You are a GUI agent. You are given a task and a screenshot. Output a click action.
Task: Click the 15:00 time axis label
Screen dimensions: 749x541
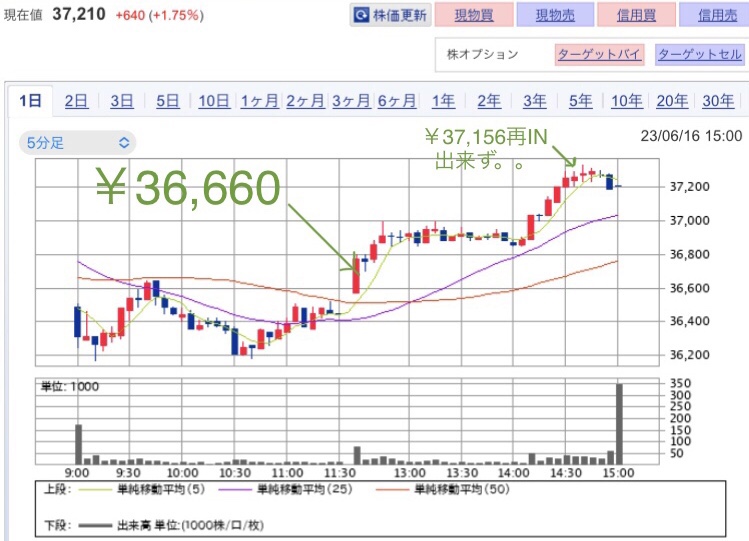coord(618,473)
